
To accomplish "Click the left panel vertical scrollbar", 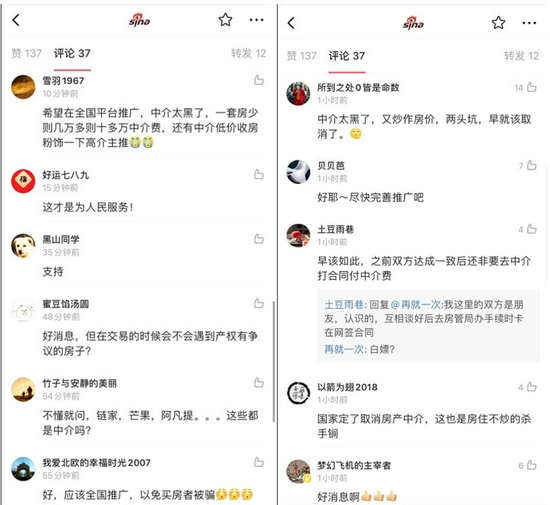I will pyautogui.click(x=274, y=361).
